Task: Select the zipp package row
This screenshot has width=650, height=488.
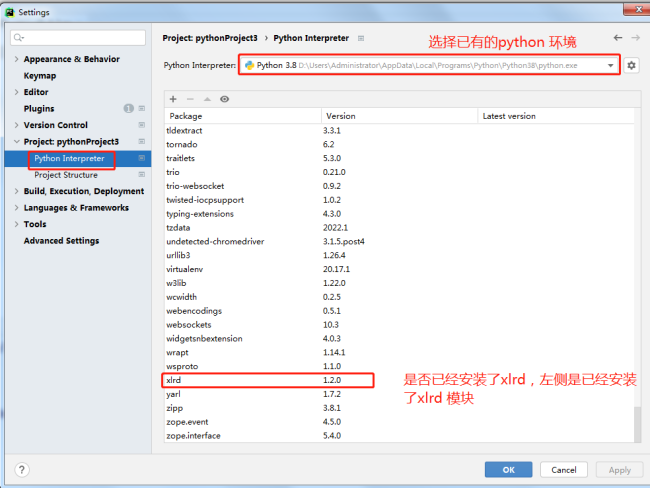Action: click(x=399, y=408)
